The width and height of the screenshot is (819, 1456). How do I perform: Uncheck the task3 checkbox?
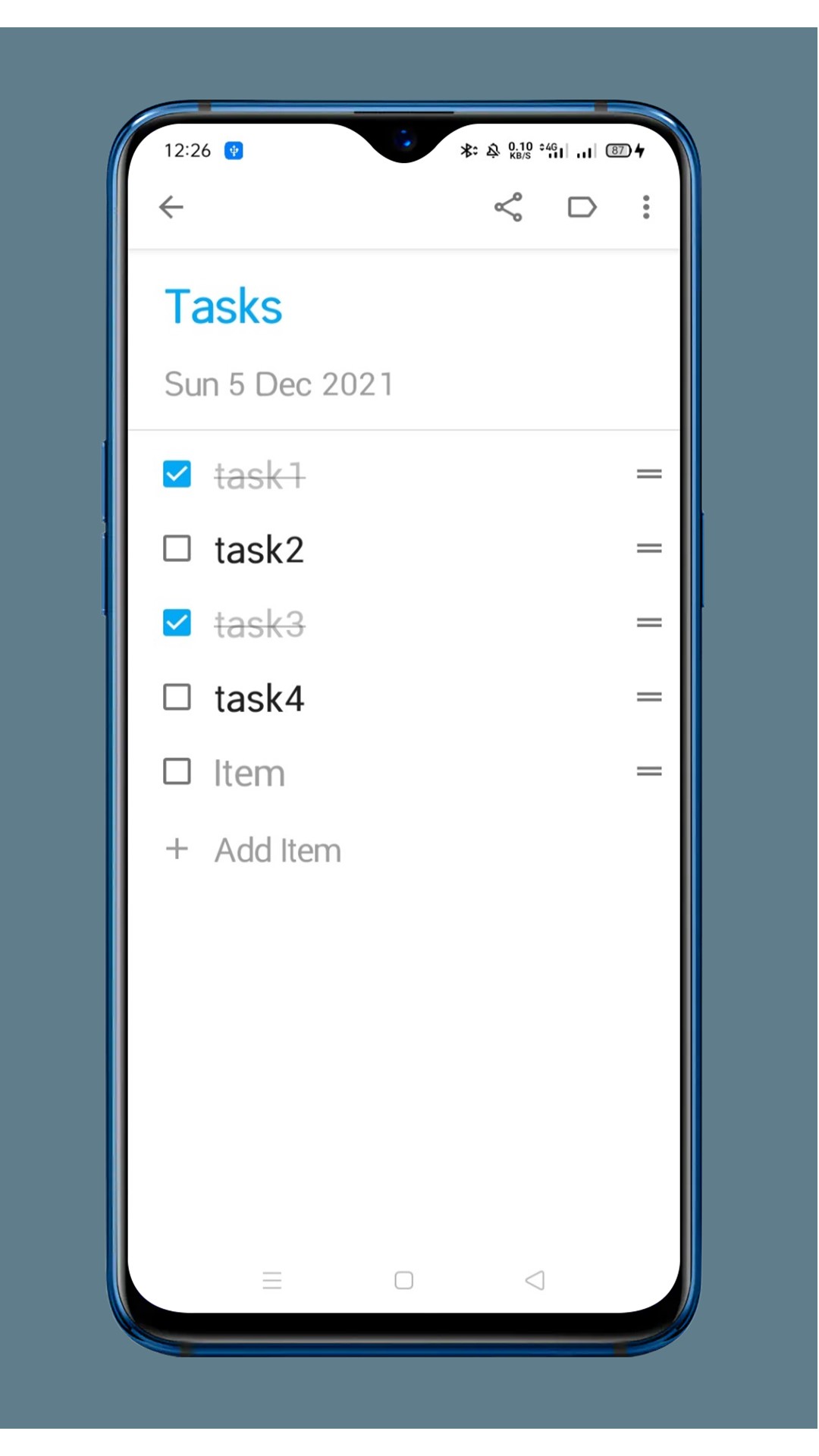tap(177, 622)
